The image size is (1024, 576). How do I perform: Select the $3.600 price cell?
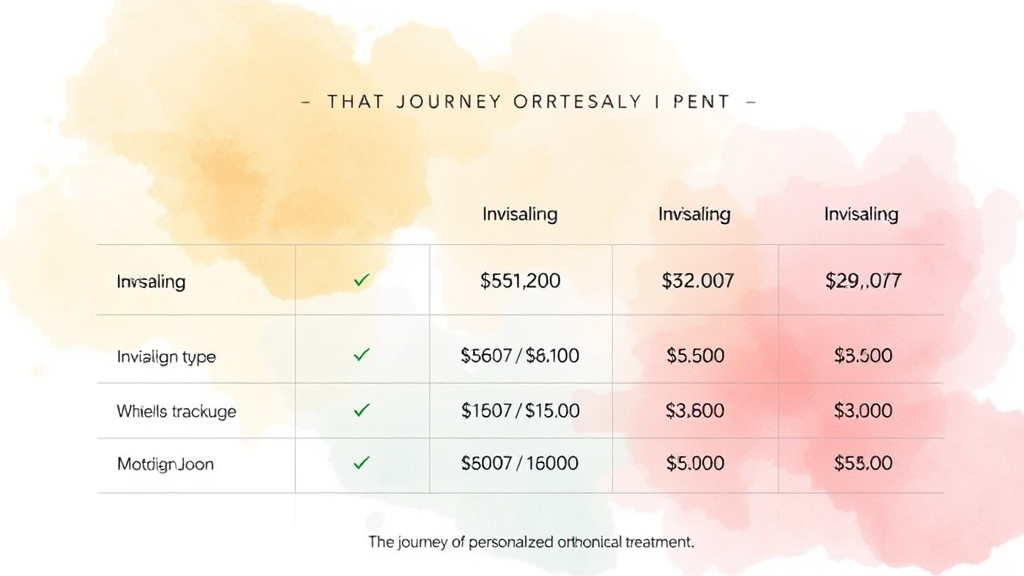tap(695, 410)
